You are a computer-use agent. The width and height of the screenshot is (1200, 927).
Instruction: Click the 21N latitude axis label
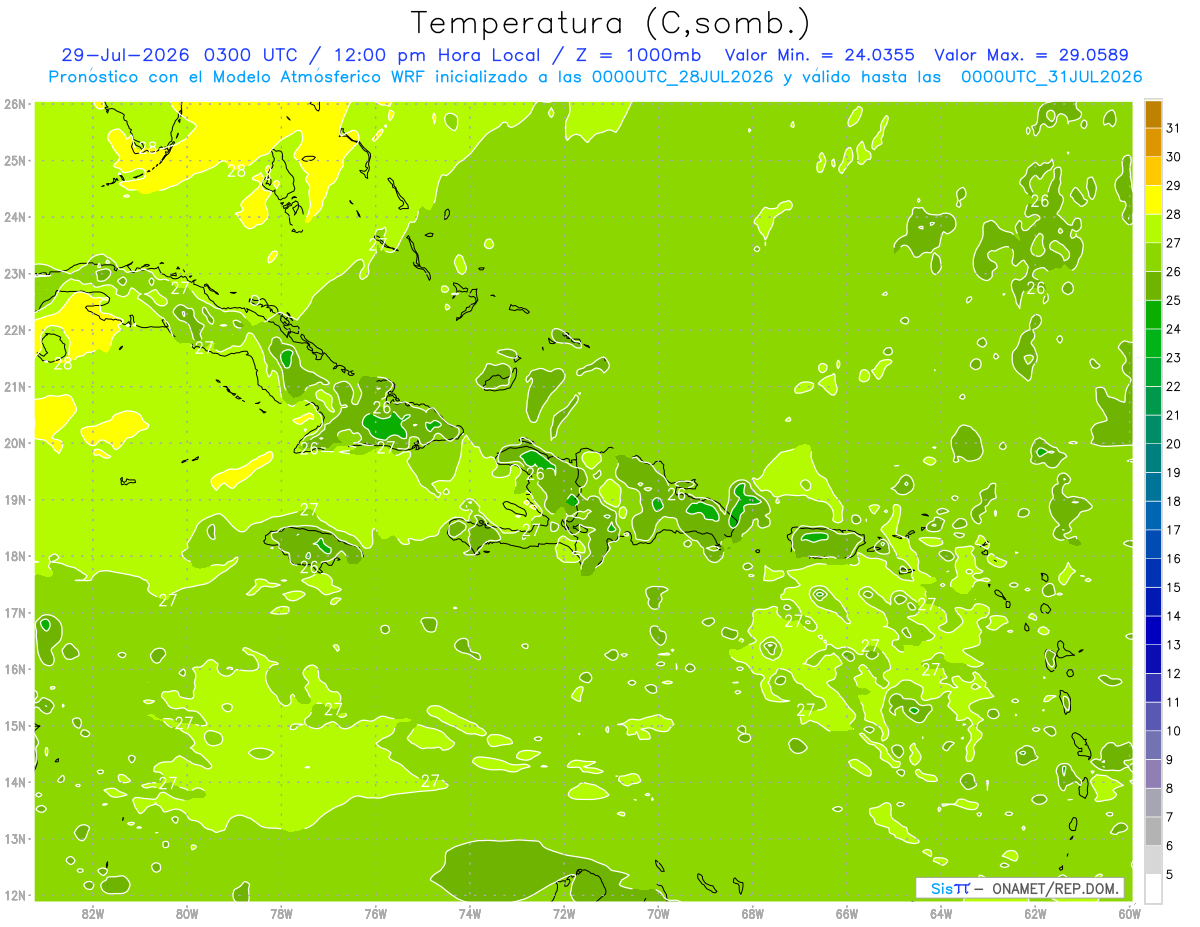coord(15,386)
